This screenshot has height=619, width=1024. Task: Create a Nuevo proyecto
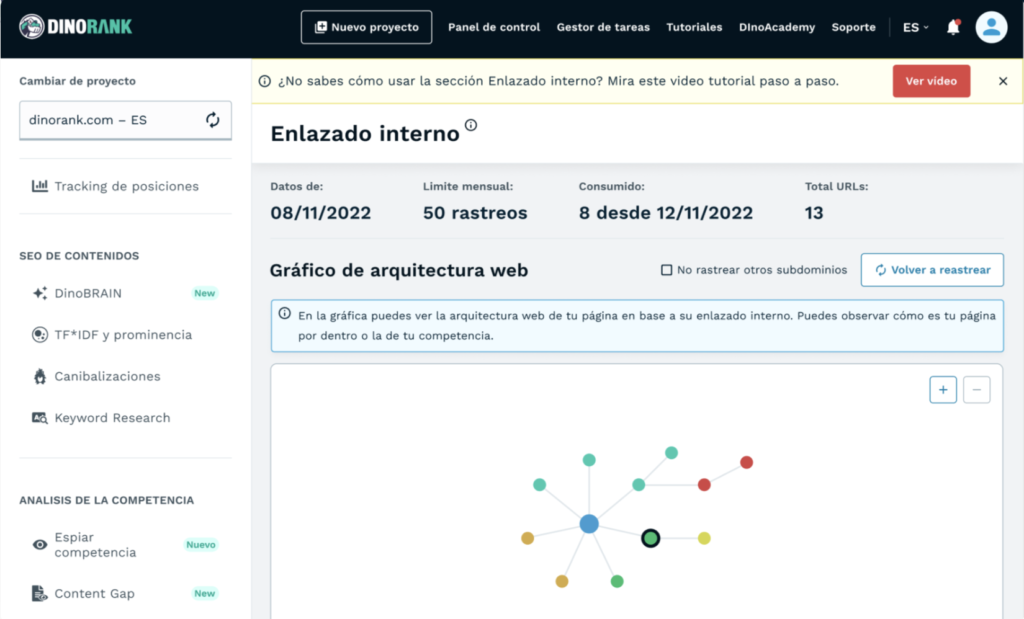pyautogui.click(x=366, y=28)
